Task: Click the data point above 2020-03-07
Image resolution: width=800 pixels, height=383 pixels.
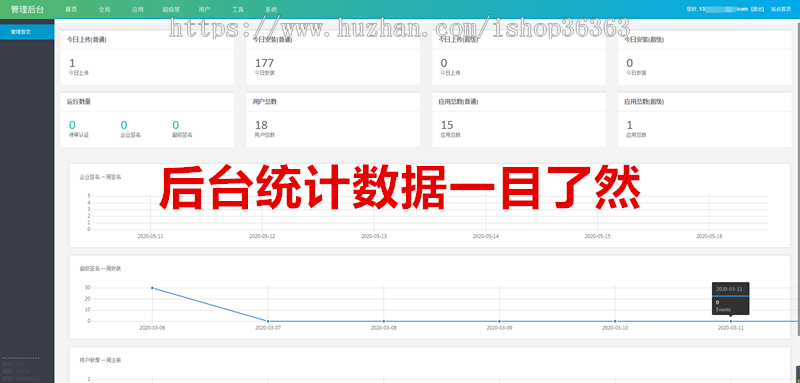Action: click(268, 321)
